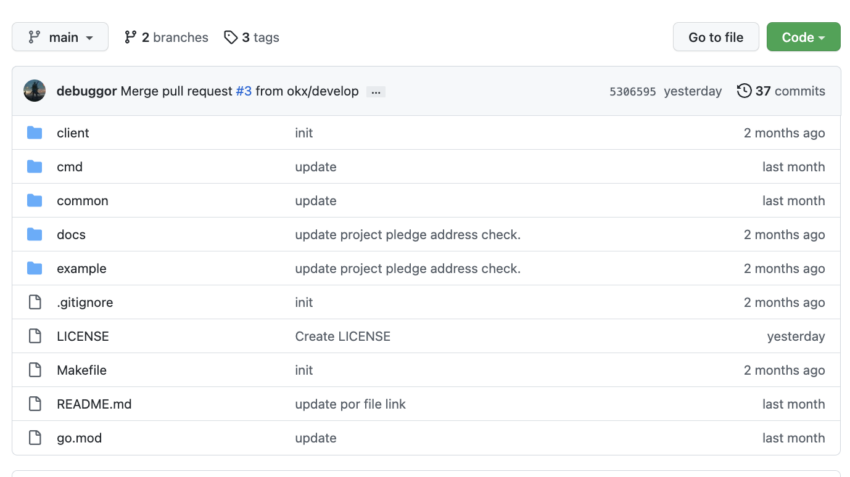Open the 'Create LICENSE' commit message

pyautogui.click(x=342, y=337)
